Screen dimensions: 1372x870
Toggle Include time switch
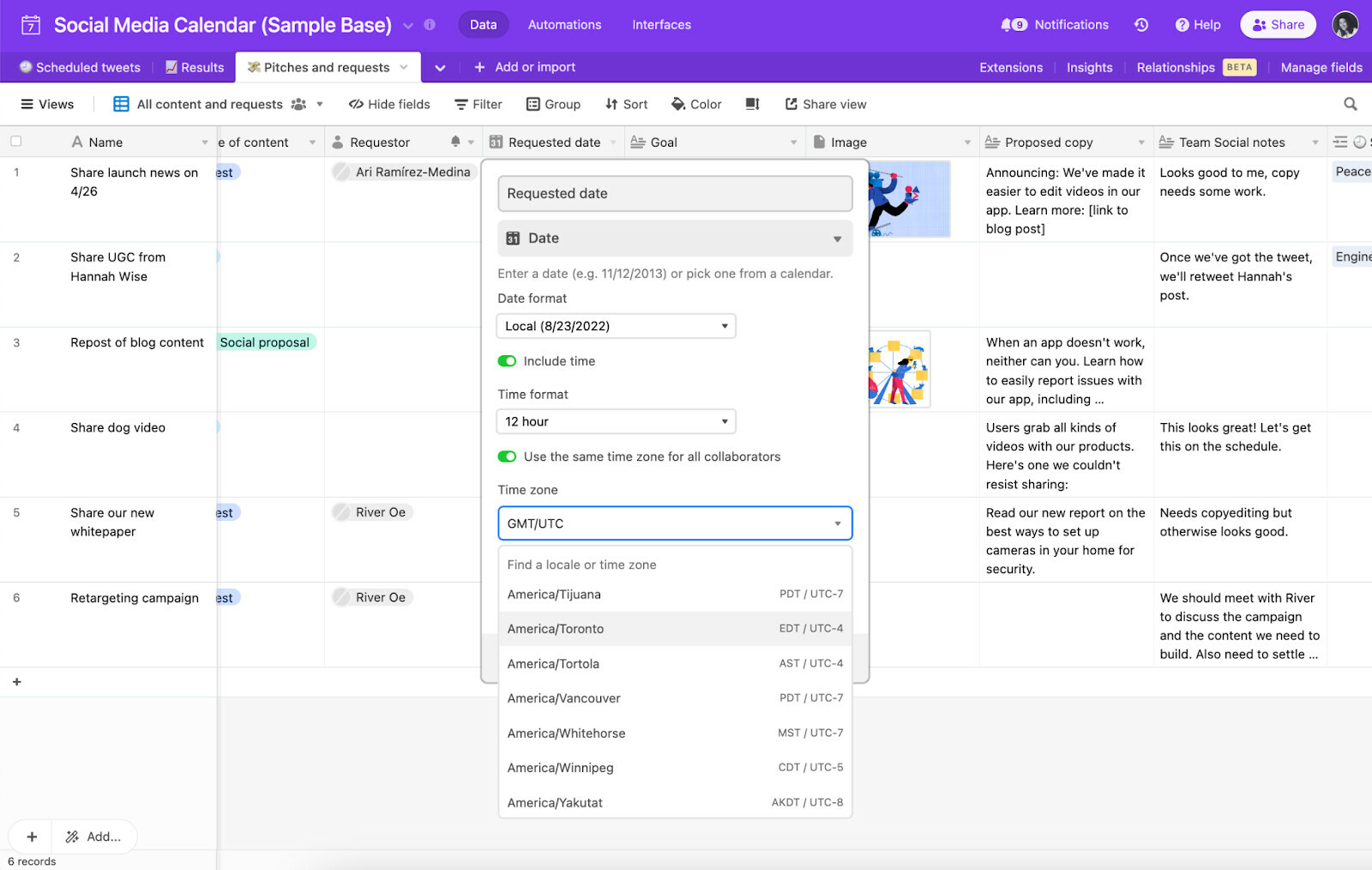(x=507, y=361)
